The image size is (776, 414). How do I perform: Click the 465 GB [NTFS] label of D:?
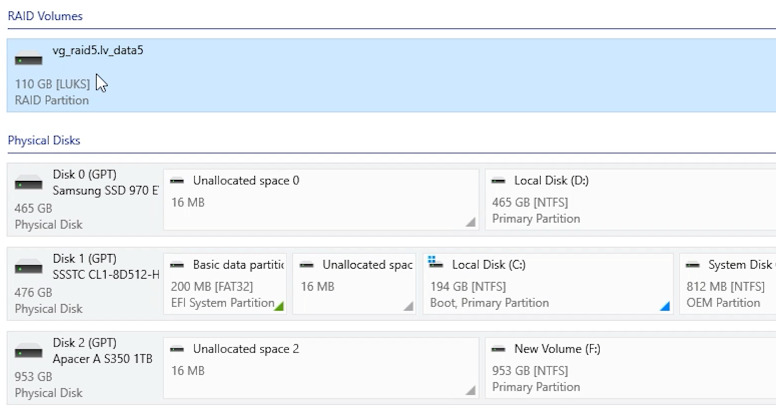tap(530, 203)
